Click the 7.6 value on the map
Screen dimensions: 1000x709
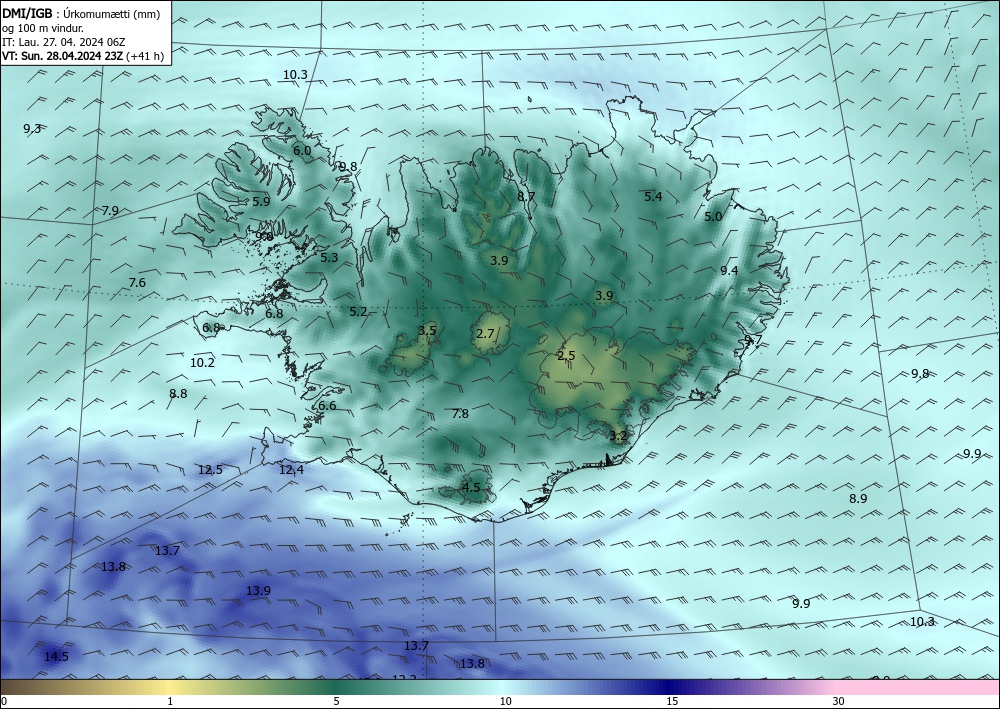click(x=137, y=282)
